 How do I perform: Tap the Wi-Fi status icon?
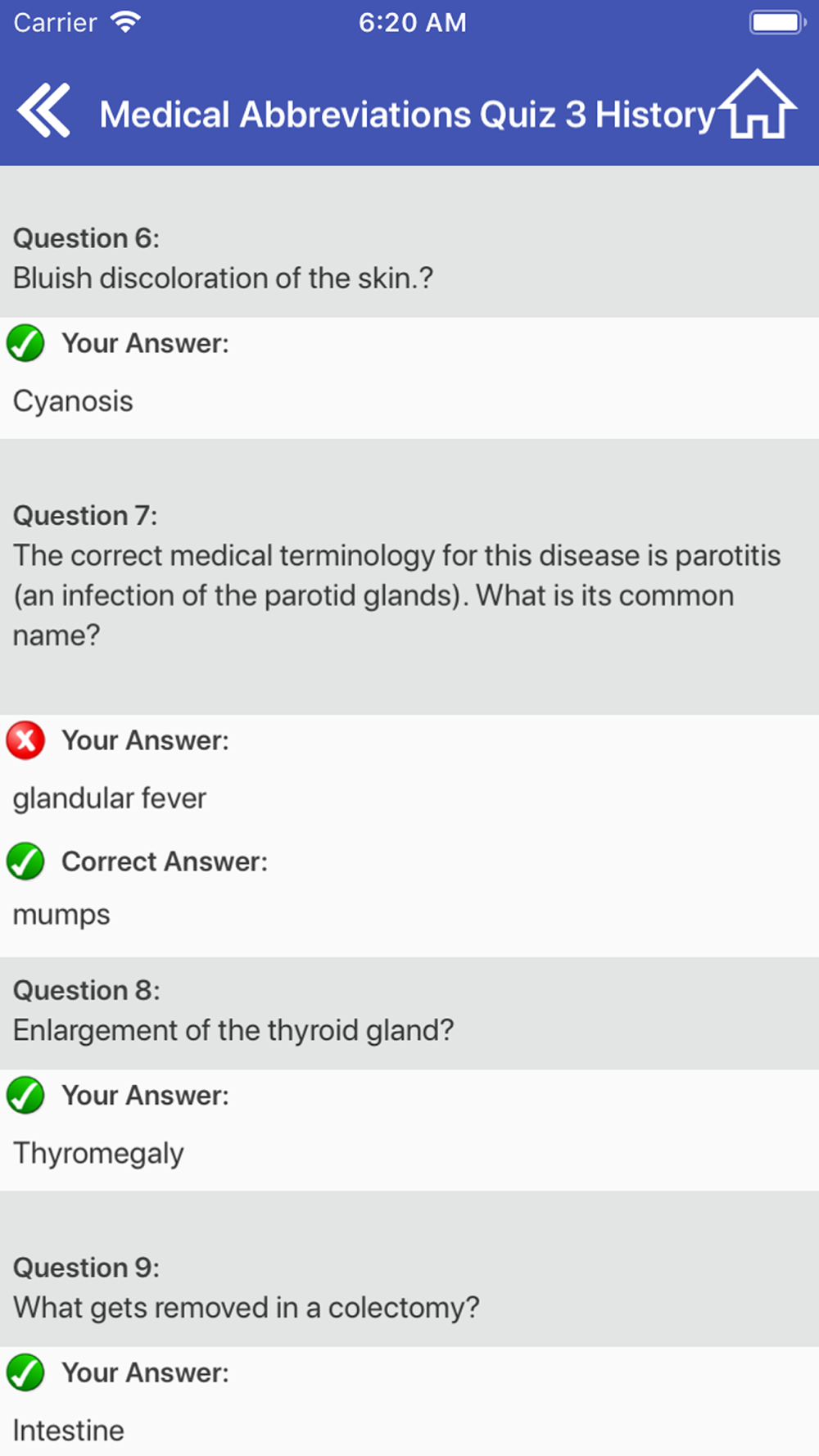pyautogui.click(x=125, y=22)
